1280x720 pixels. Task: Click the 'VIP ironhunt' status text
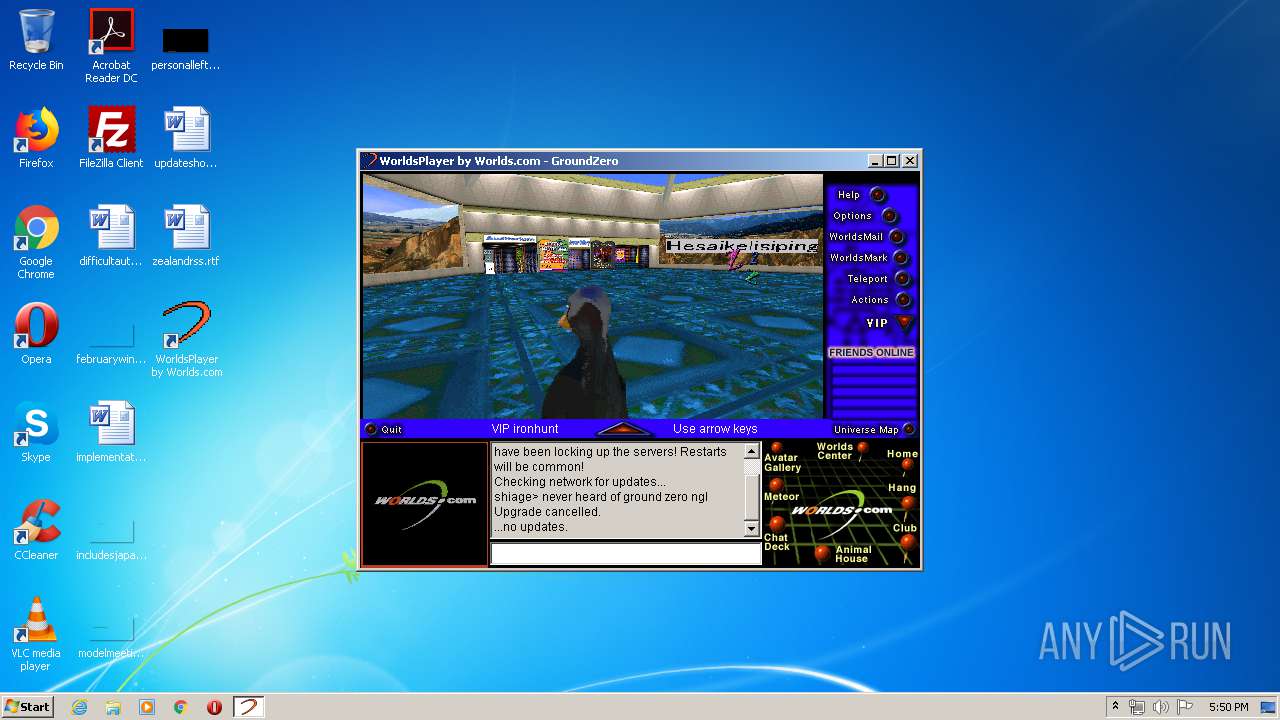[x=525, y=429]
